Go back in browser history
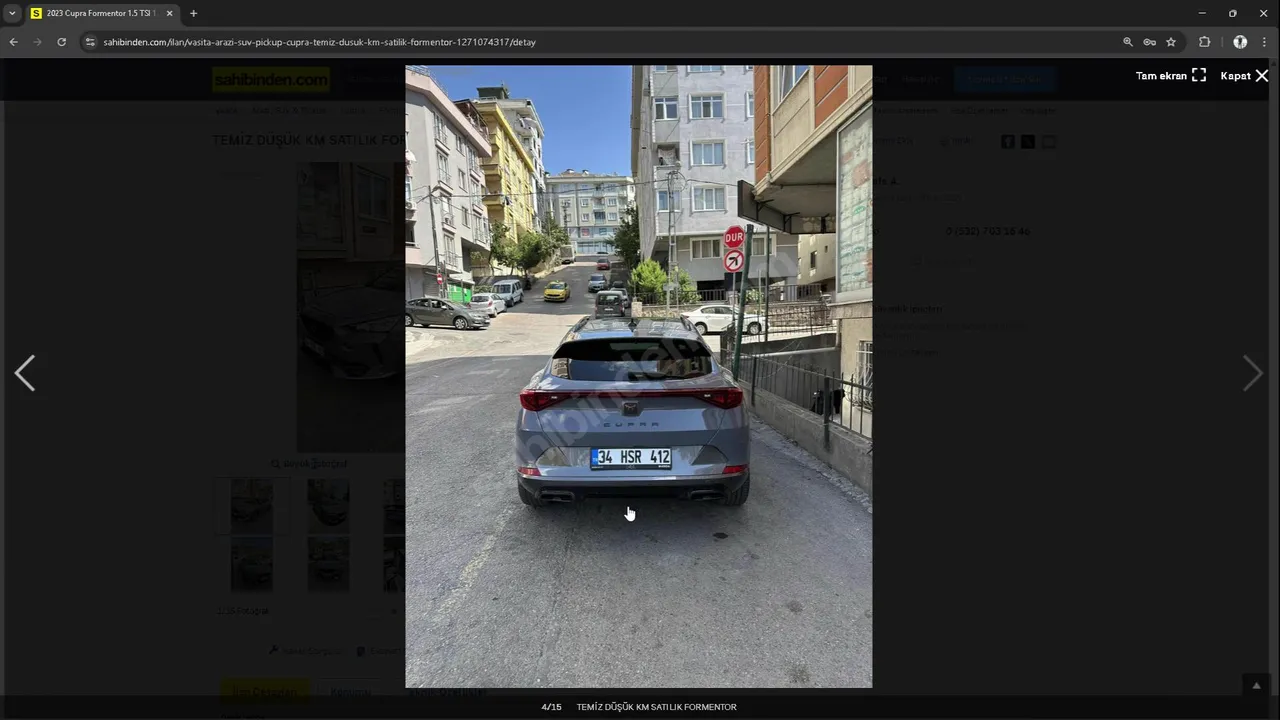The height and width of the screenshot is (720, 1280). pyautogui.click(x=13, y=42)
